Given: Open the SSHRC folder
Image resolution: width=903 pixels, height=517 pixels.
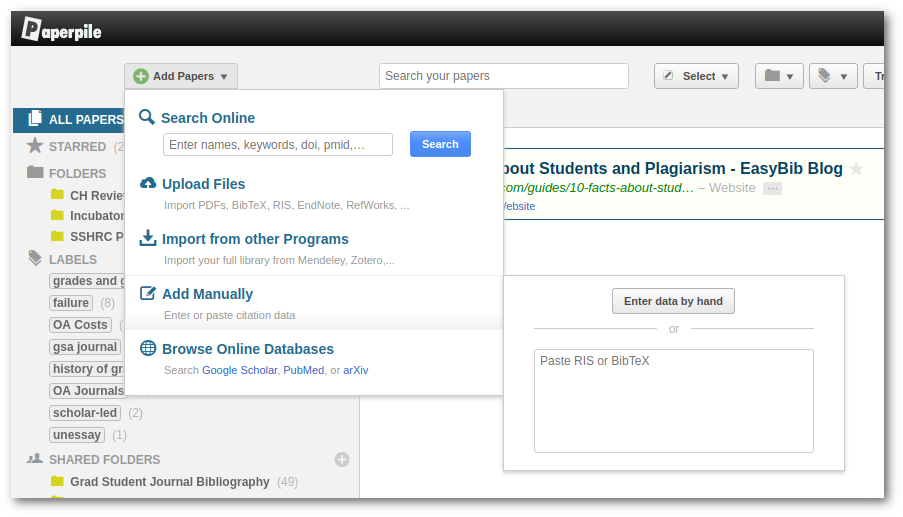Looking at the screenshot, I should pos(97,237).
